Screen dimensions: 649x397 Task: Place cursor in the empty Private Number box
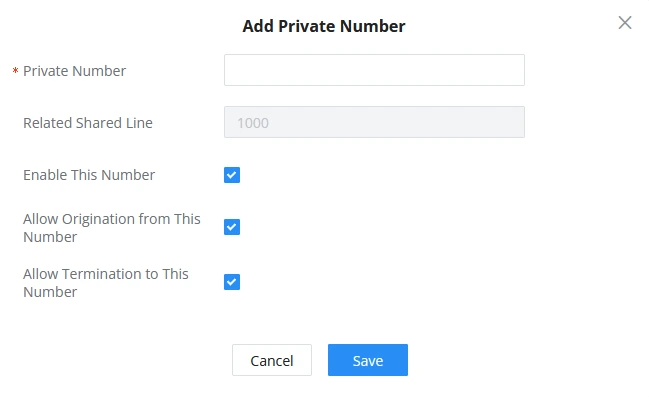pyautogui.click(x=374, y=70)
